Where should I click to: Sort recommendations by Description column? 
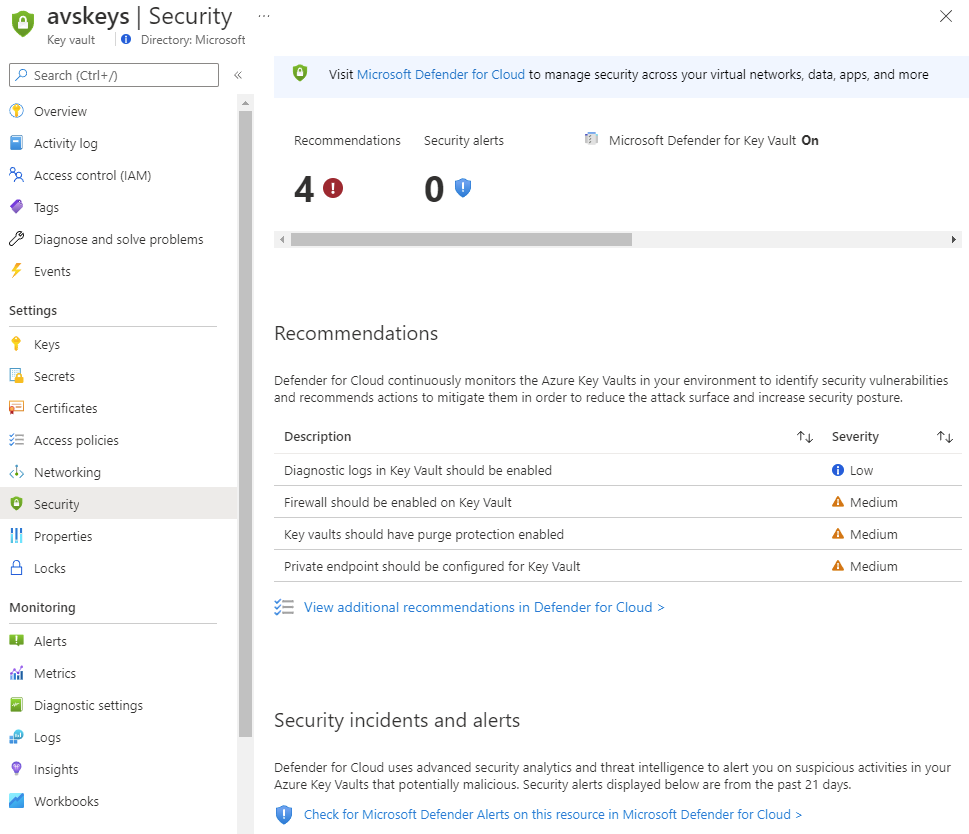[805, 437]
